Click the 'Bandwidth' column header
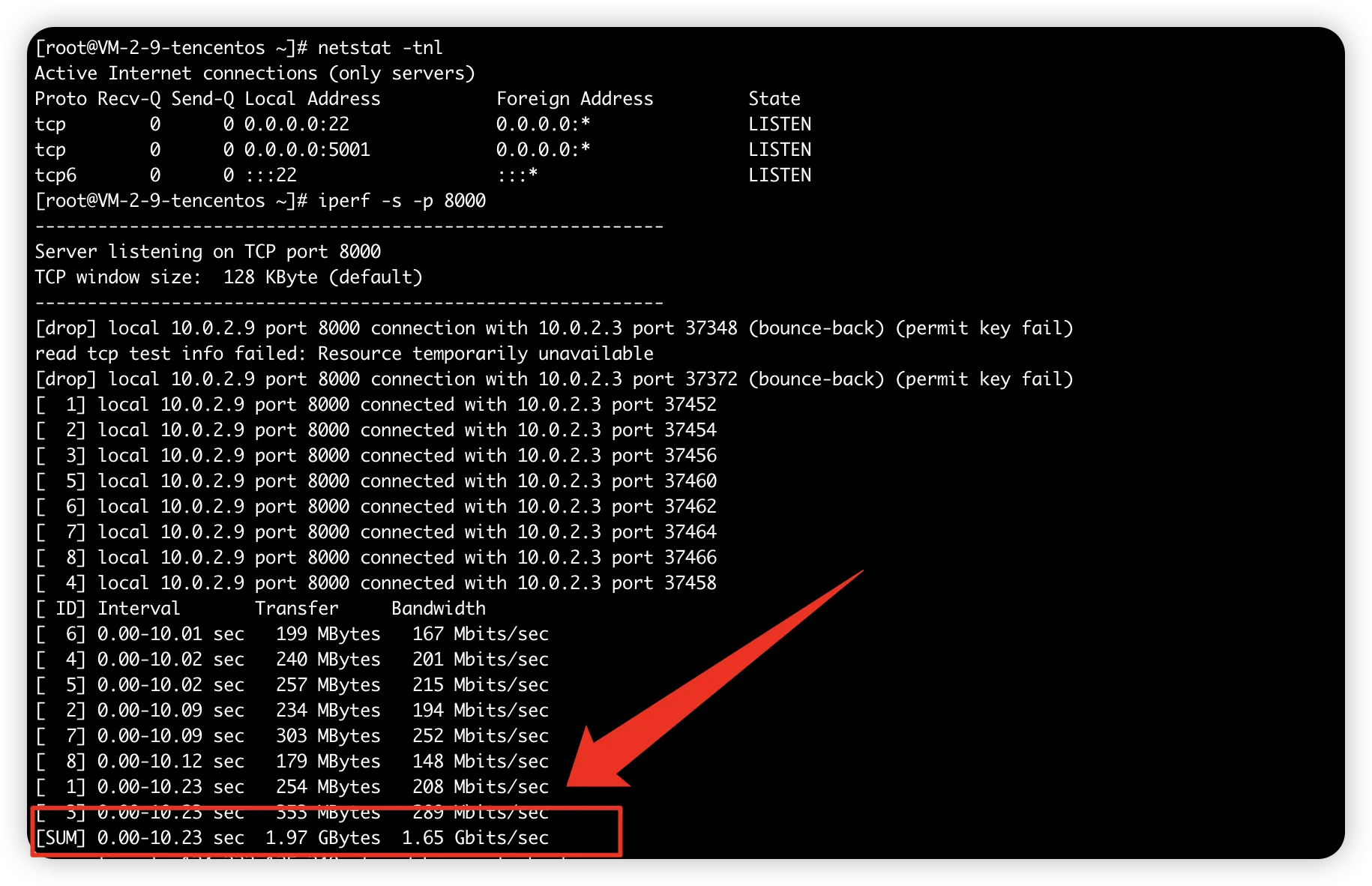This screenshot has height=886, width=1372. (439, 609)
